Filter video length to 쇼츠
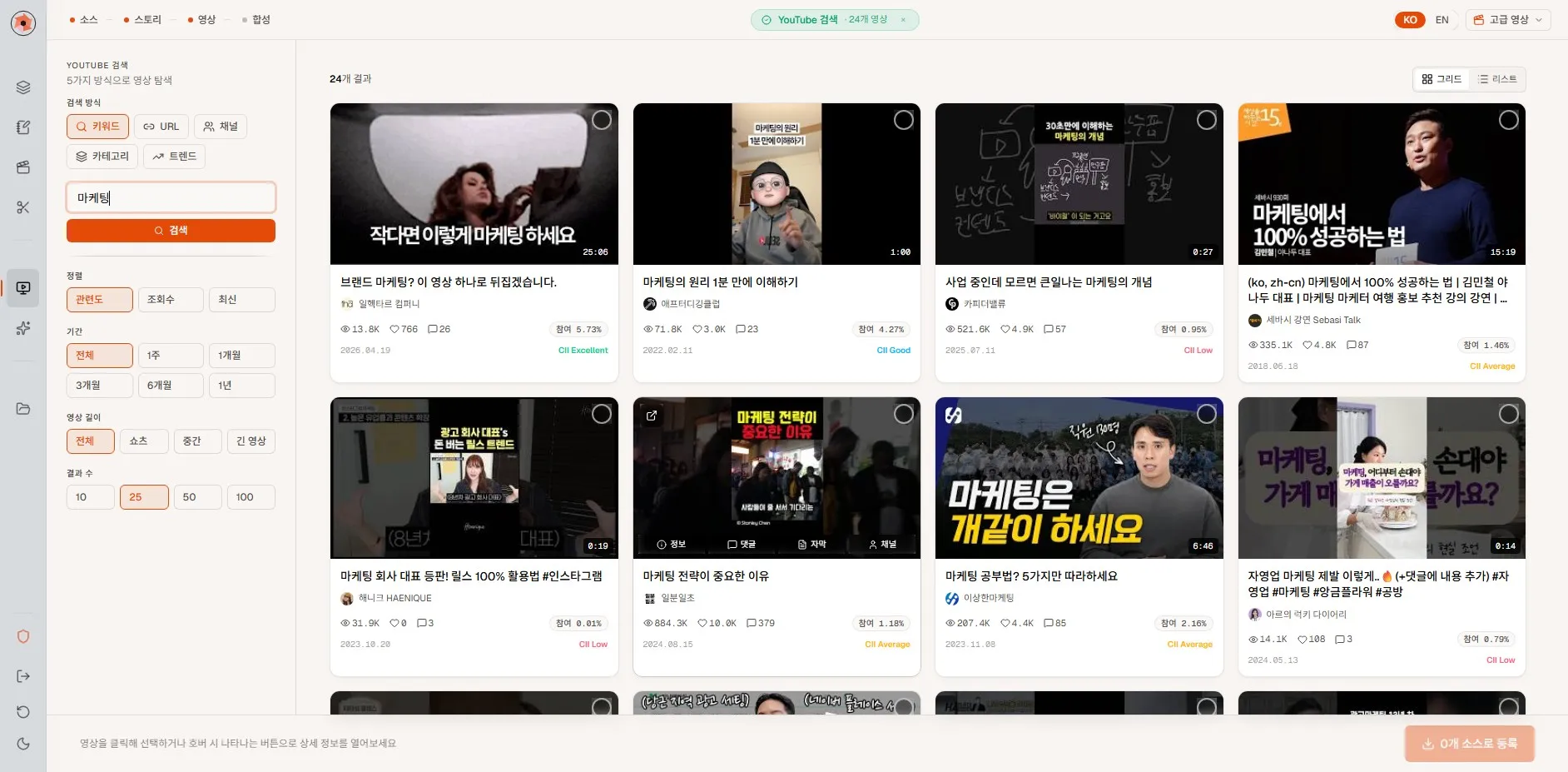This screenshot has height=772, width=1568. [144, 441]
